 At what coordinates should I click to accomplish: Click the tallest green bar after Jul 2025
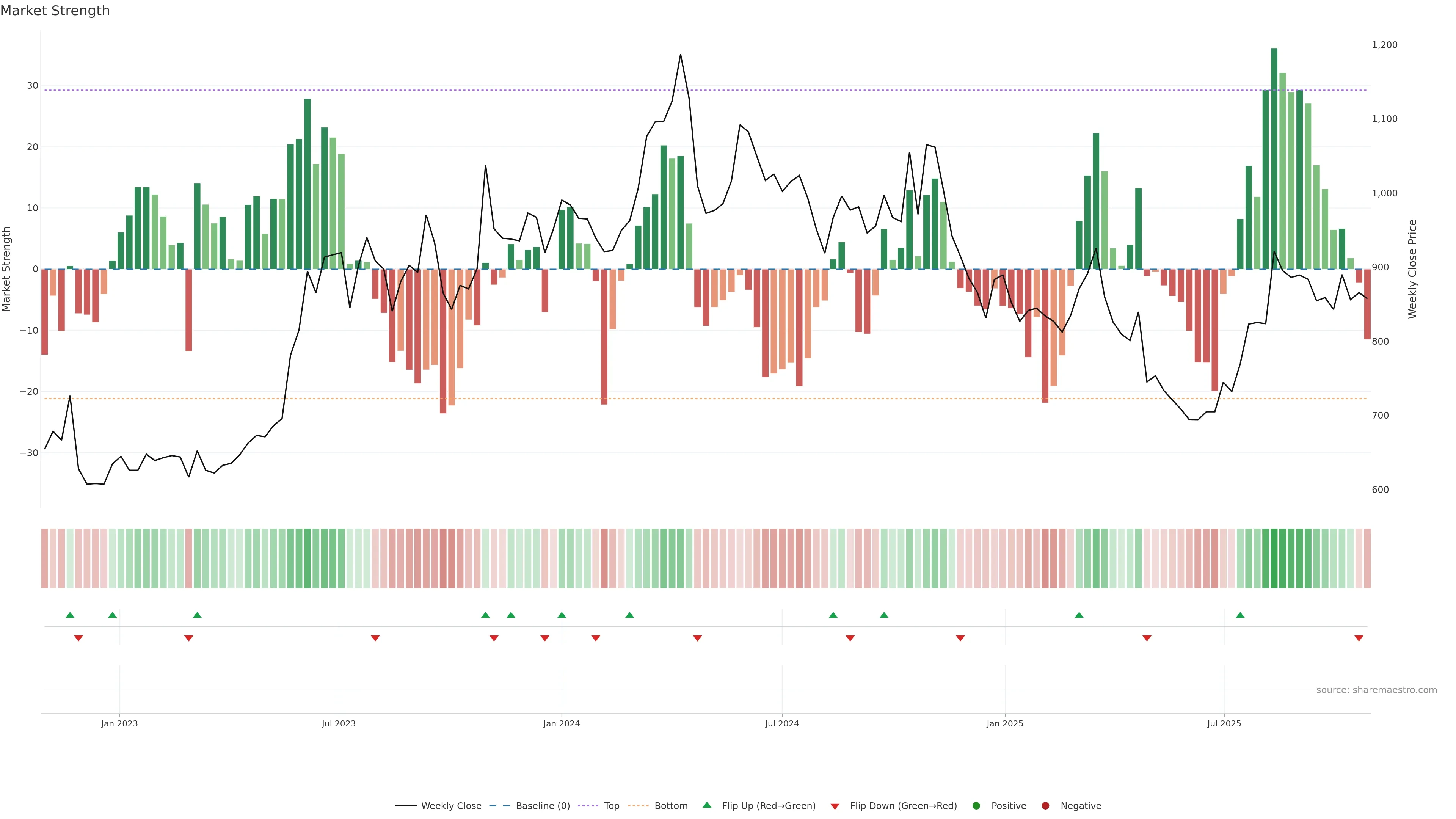(1274, 158)
